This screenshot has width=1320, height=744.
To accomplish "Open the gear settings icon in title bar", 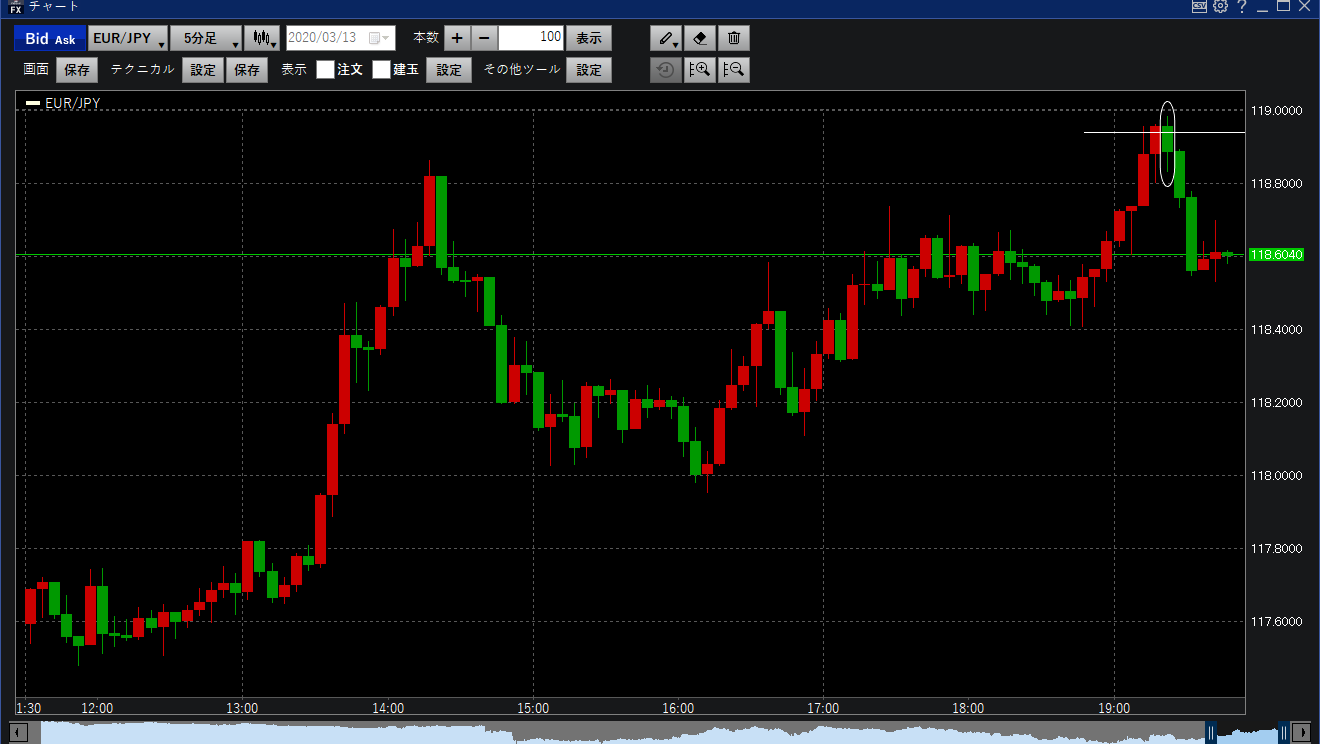I will (1220, 6).
